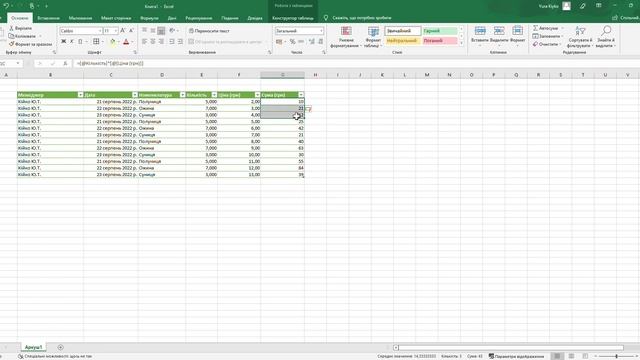This screenshot has height=360, width=640.
Task: Toggle middle vertical alignment
Action: (x=153, y=31)
